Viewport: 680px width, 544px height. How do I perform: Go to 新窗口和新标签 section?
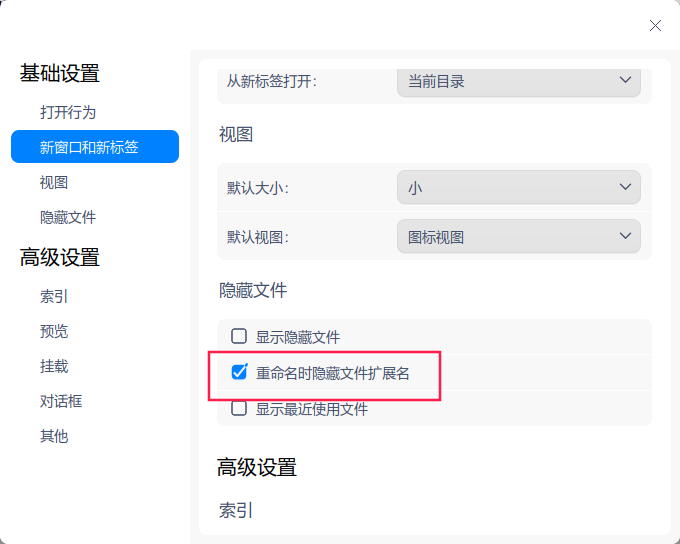click(x=89, y=147)
